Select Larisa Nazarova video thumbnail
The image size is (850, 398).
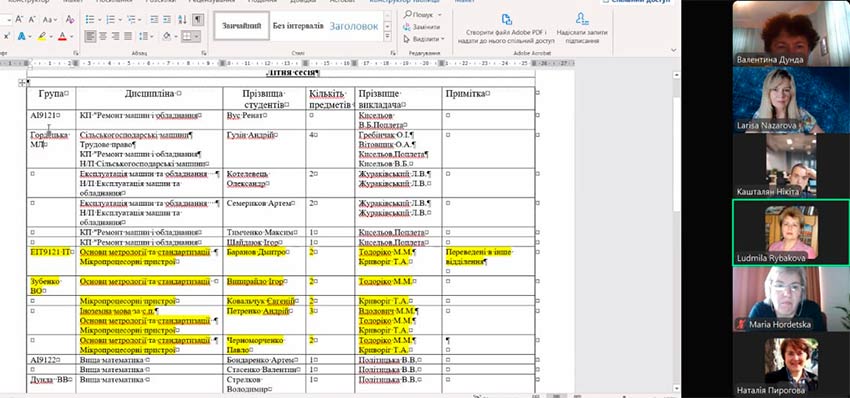tap(791, 100)
